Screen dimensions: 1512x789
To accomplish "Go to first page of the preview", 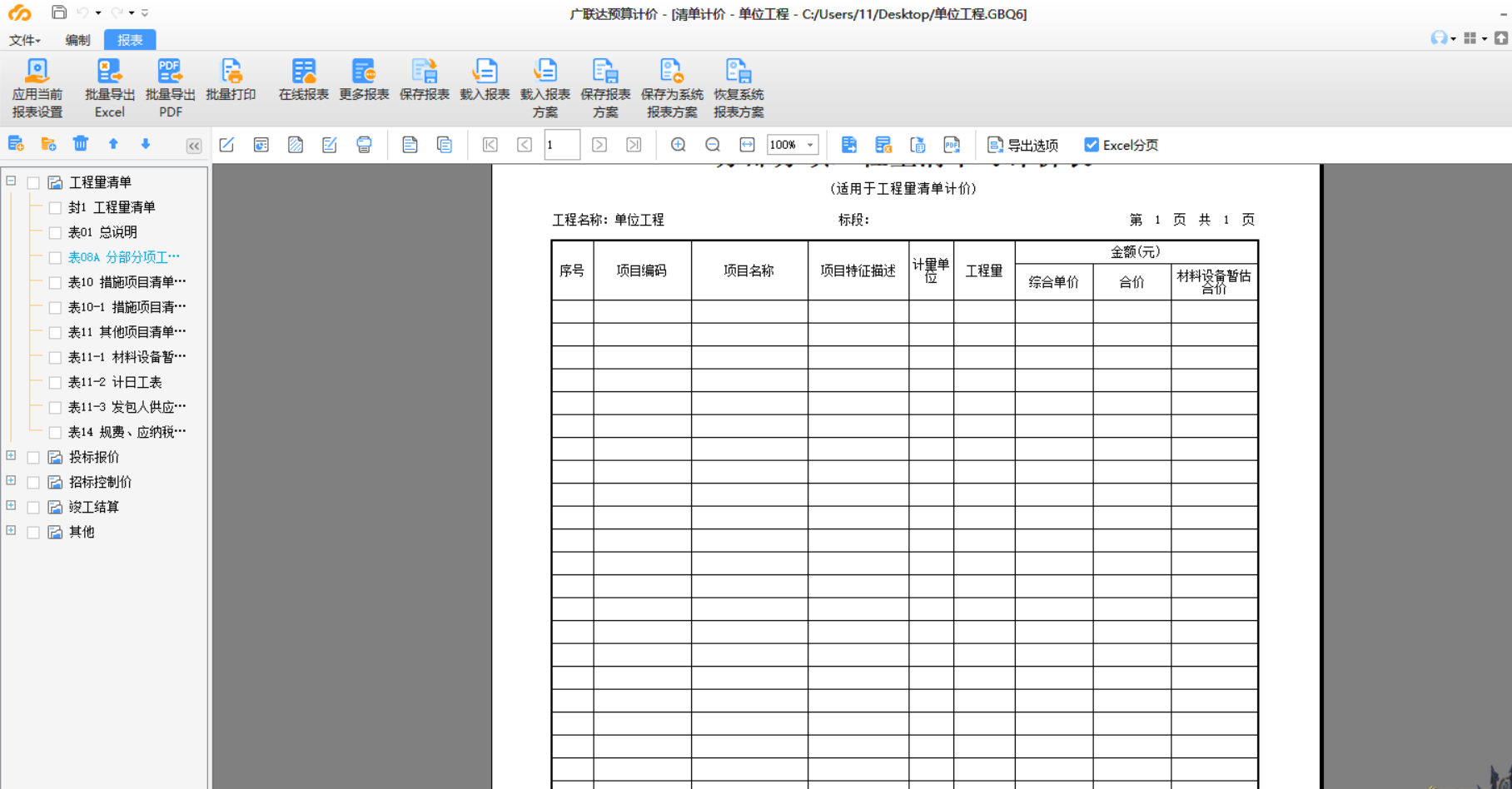I will coord(490,145).
